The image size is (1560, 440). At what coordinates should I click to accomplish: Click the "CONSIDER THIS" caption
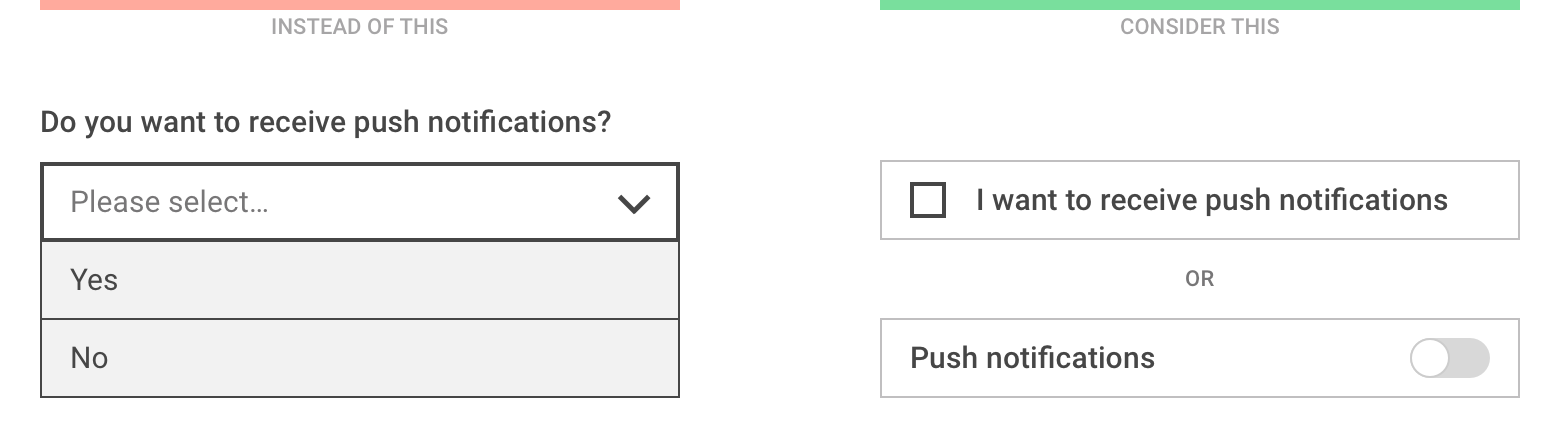pyautogui.click(x=1199, y=27)
